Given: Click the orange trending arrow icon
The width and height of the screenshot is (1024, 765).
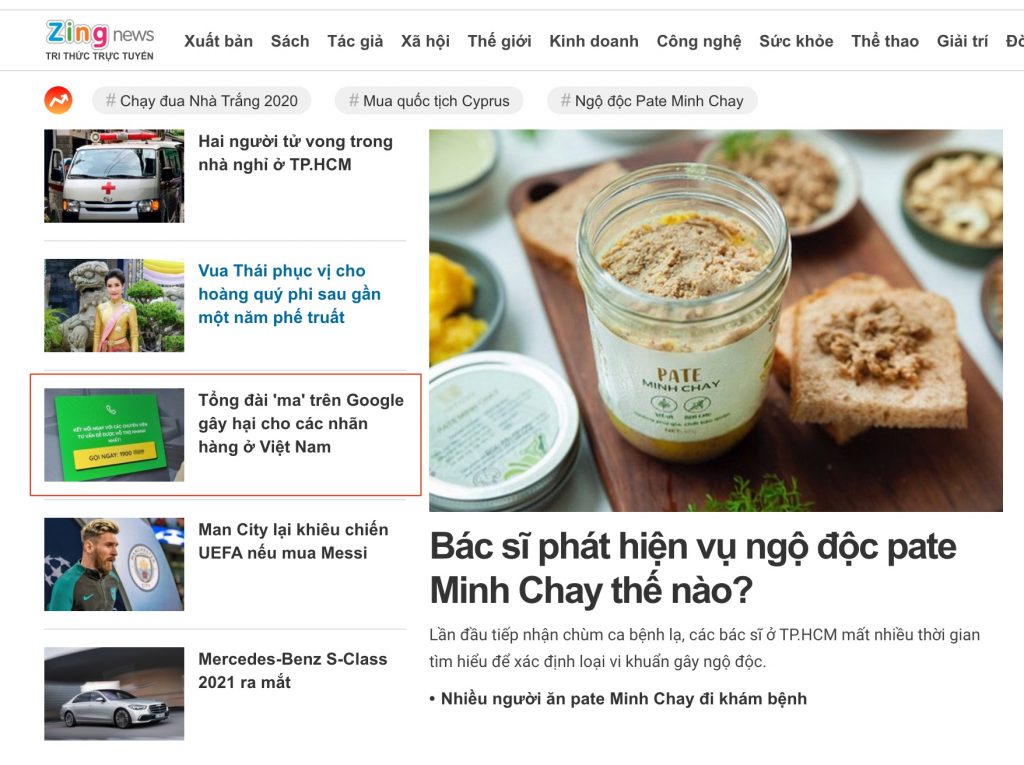Looking at the screenshot, I should pyautogui.click(x=58, y=101).
